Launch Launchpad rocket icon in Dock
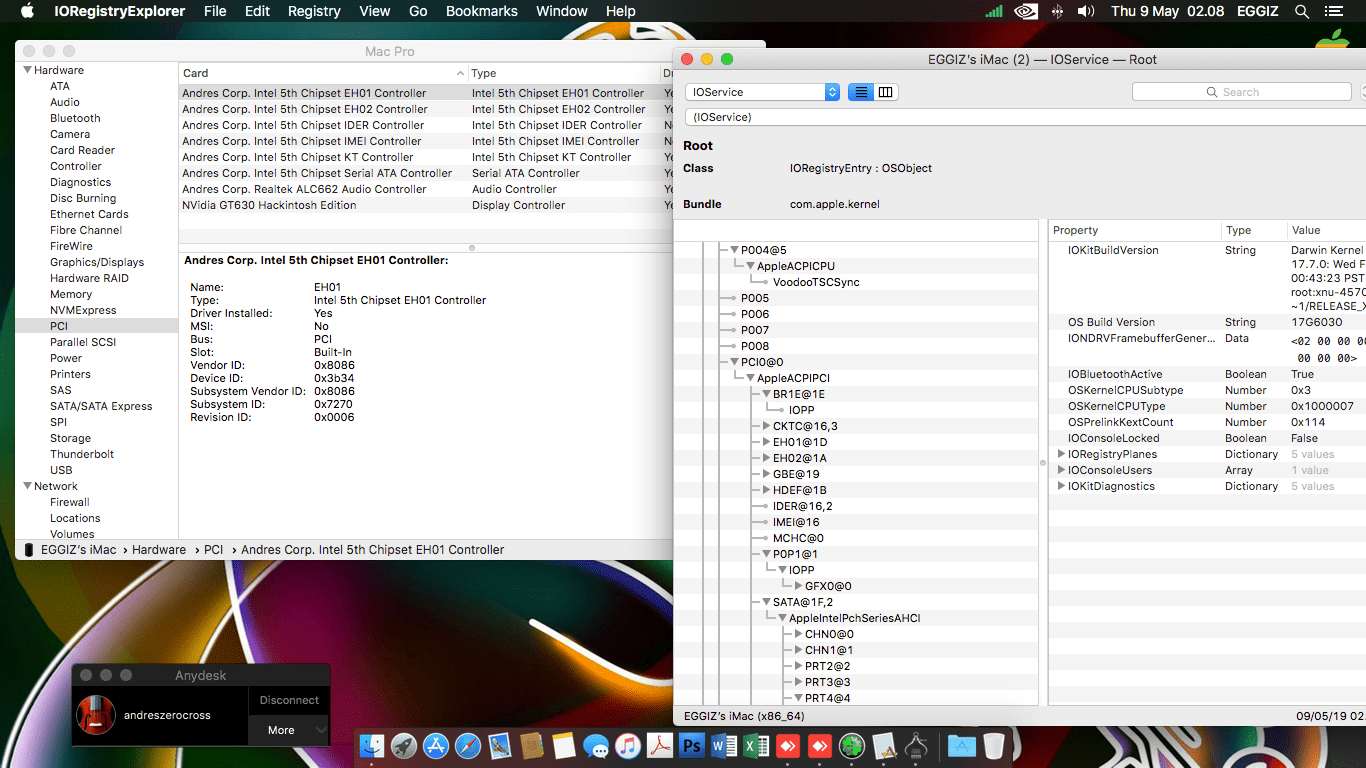Screen dimensions: 1366x768 click(404, 746)
